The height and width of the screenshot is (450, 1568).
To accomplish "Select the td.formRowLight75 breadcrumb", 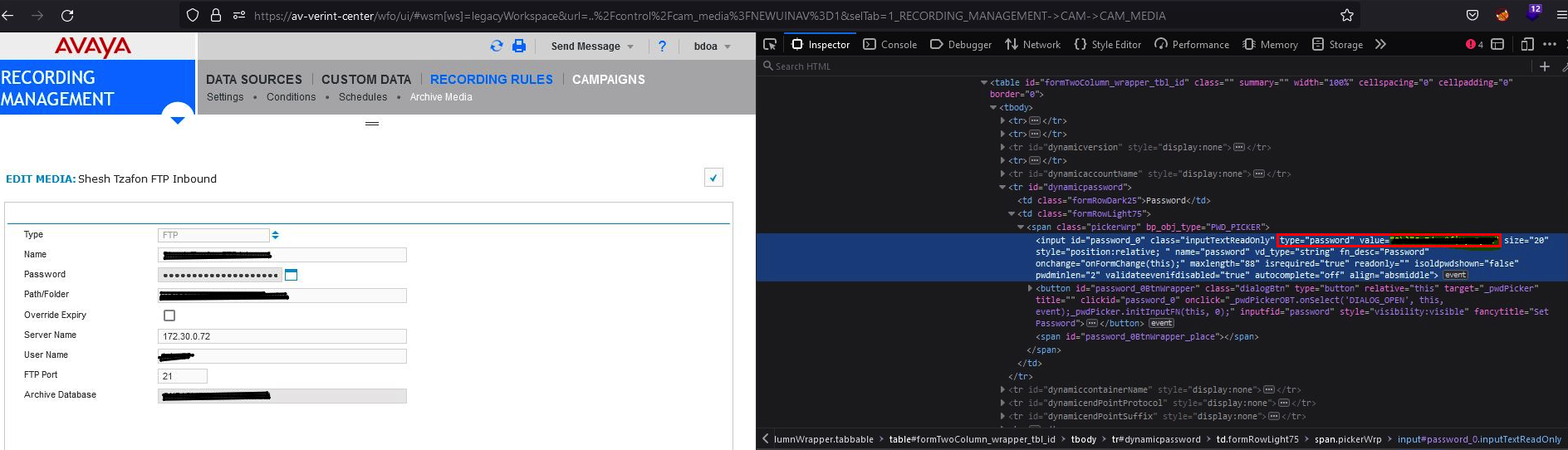I will tap(1257, 439).
